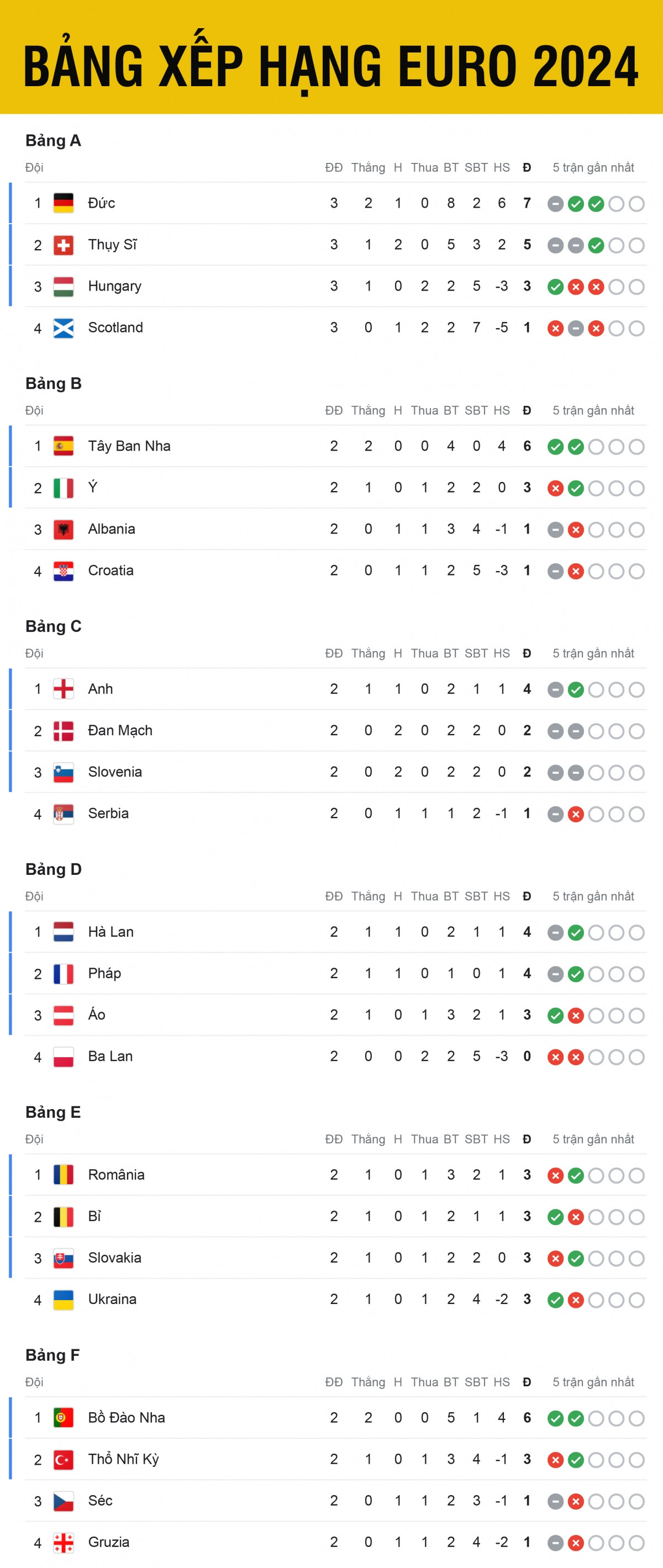Click the Switzerland flag icon
This screenshot has height=1568, width=663.
point(64,245)
